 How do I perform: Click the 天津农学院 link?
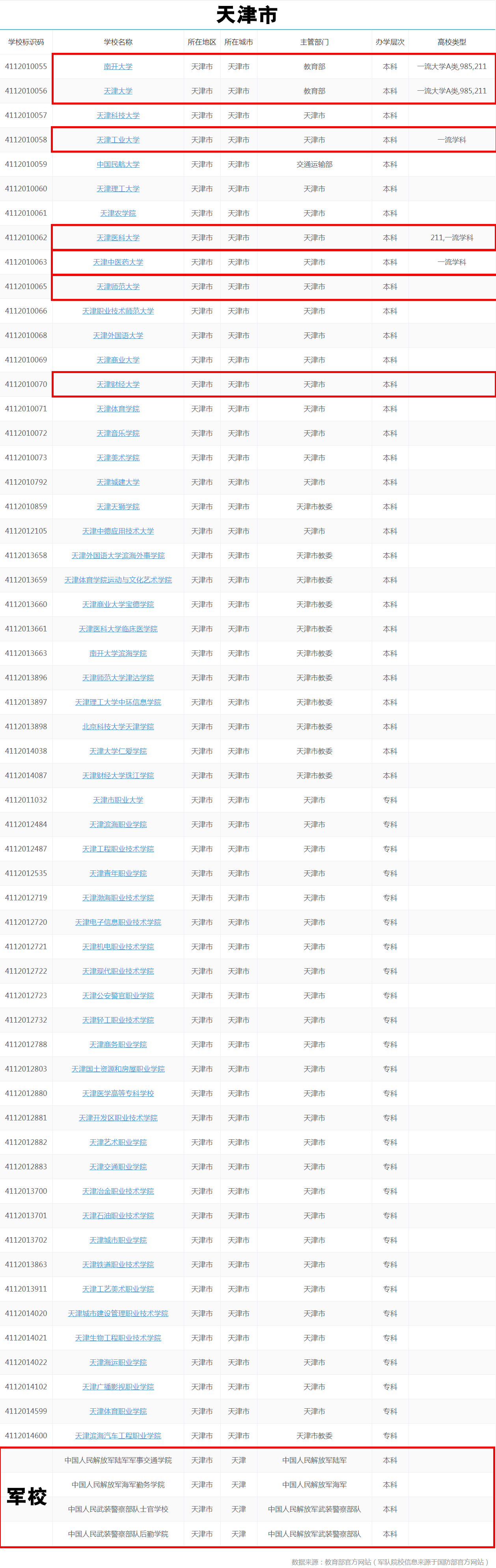(118, 213)
